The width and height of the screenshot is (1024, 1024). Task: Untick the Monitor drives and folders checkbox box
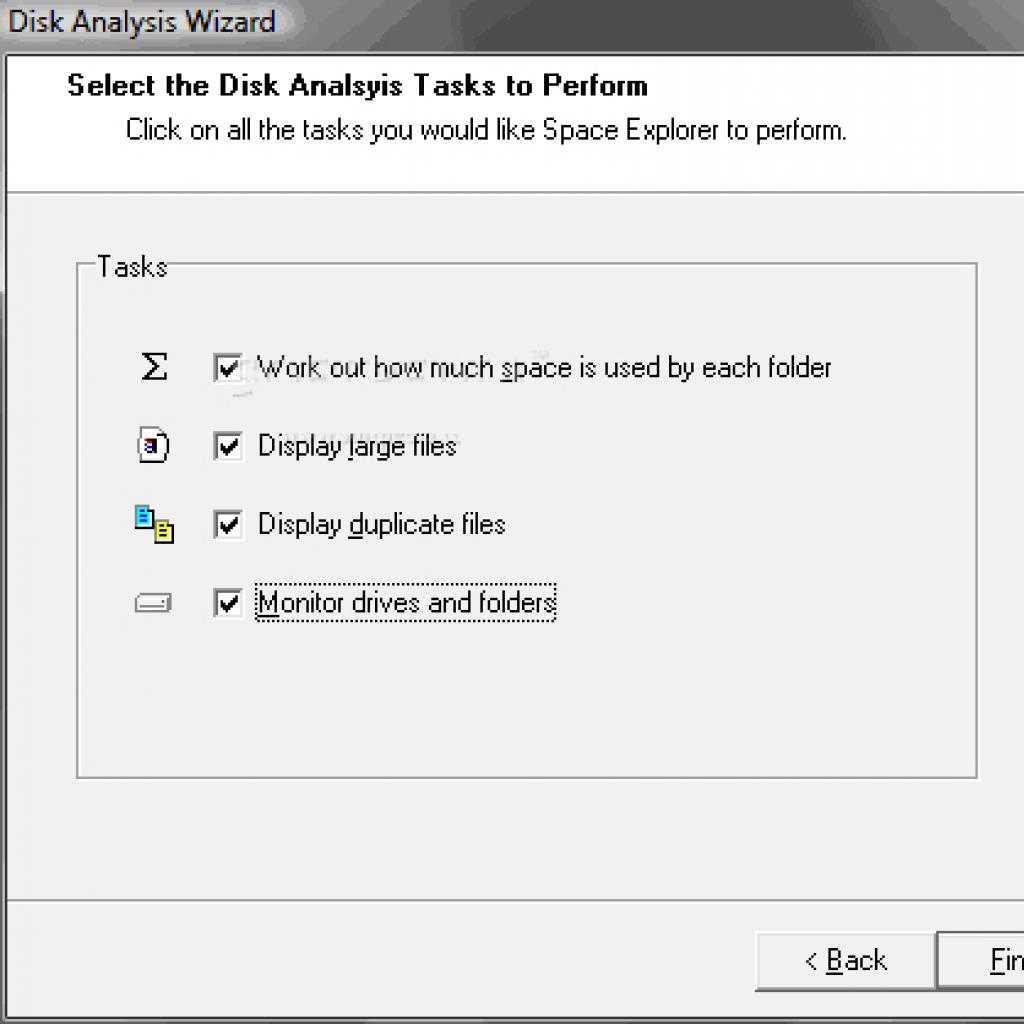[228, 603]
